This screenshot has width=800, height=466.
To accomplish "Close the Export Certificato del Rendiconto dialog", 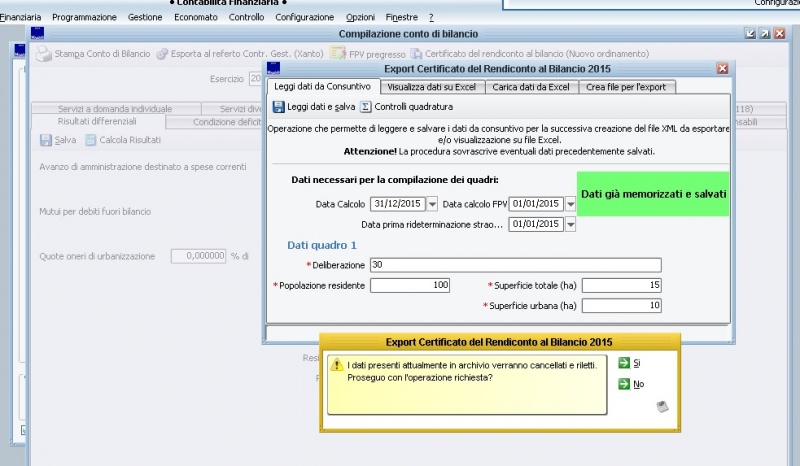I will coord(722,68).
